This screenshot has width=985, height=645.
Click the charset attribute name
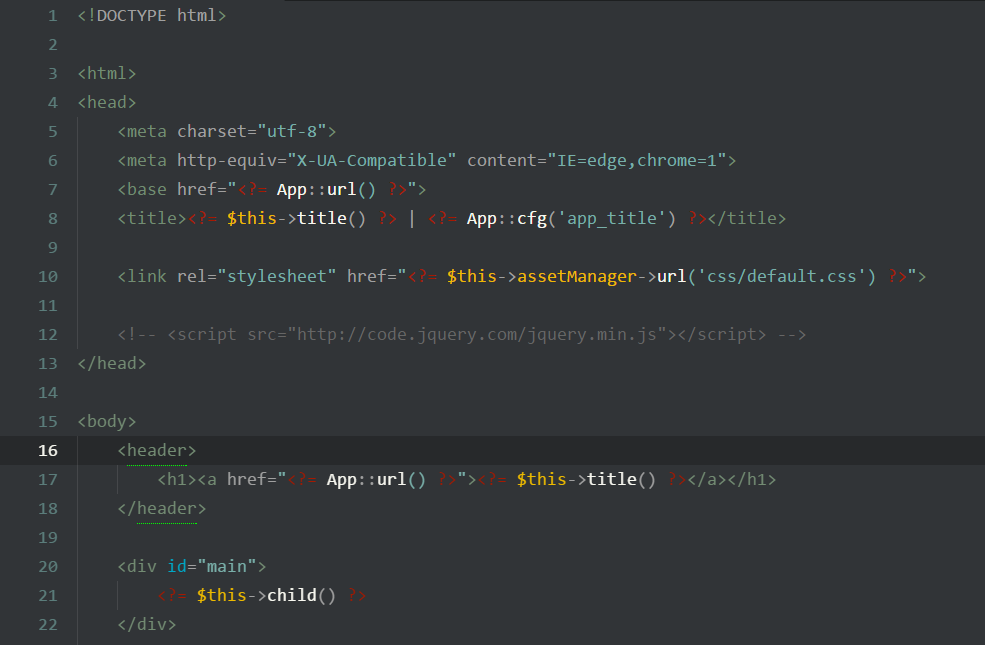coord(212,131)
